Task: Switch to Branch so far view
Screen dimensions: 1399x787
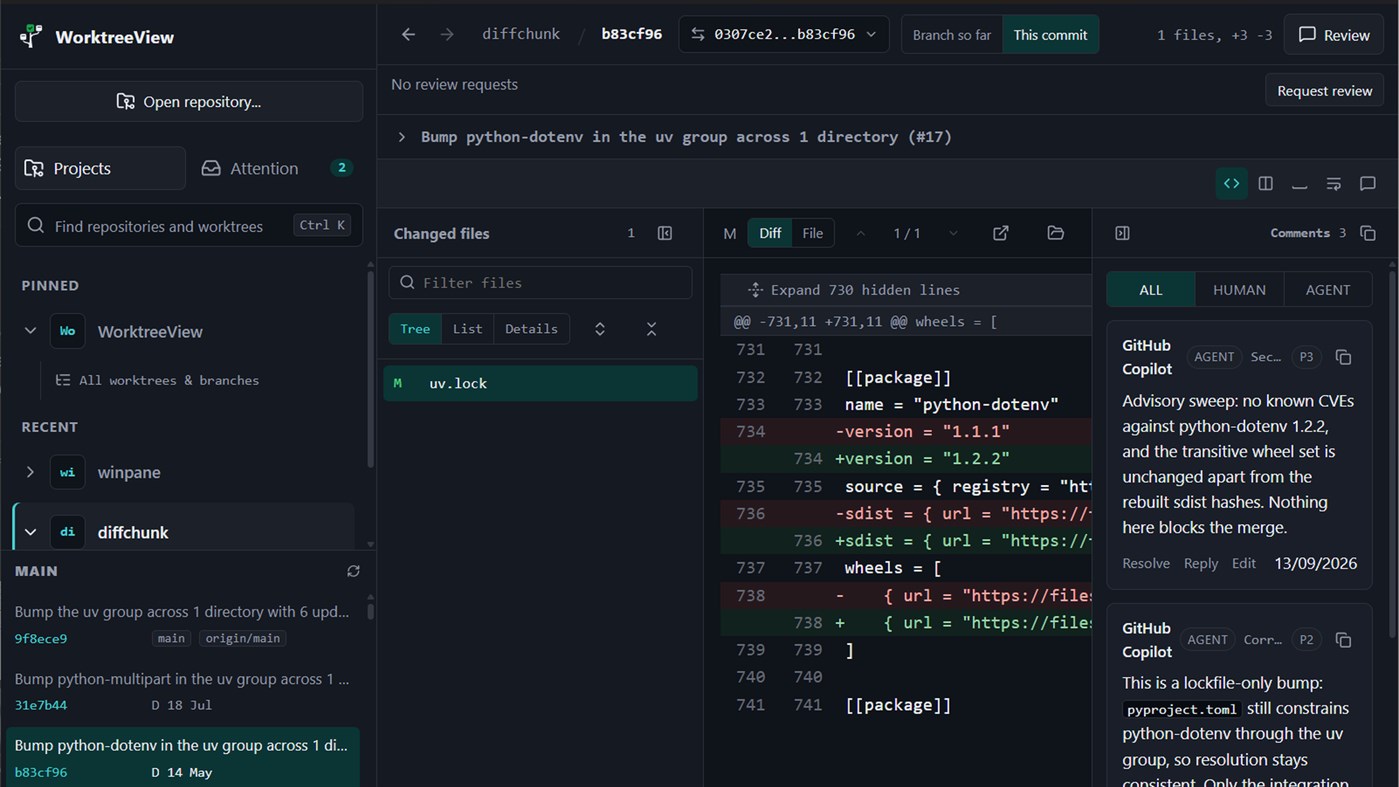Action: click(951, 34)
